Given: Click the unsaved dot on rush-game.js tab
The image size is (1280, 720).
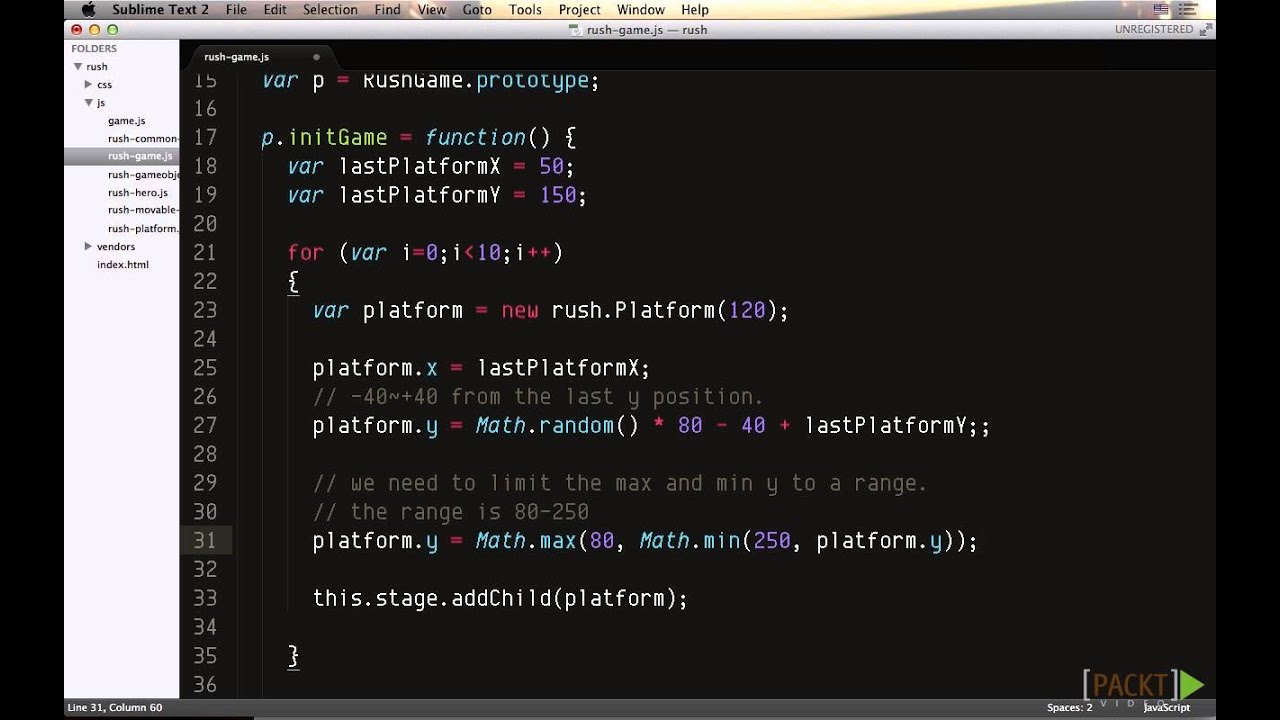Looking at the screenshot, I should pos(316,57).
